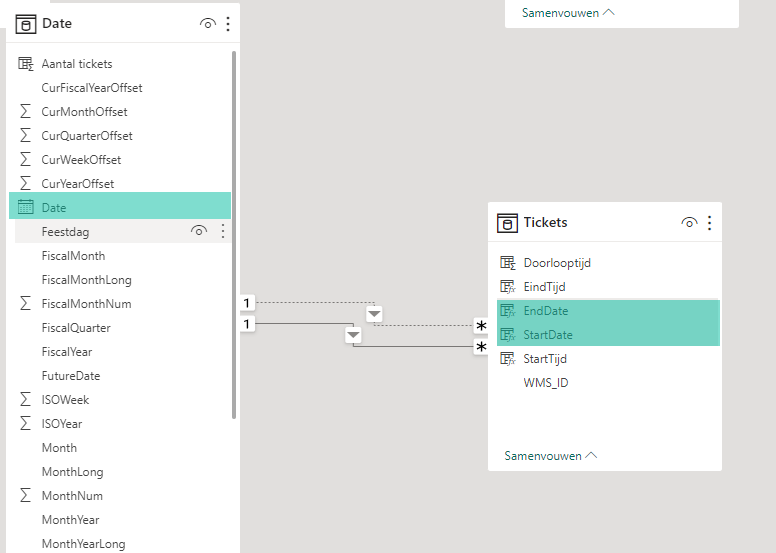776x553 pixels.
Task: Click sigma icon next to CurWeekOffset
Action: 25,159
